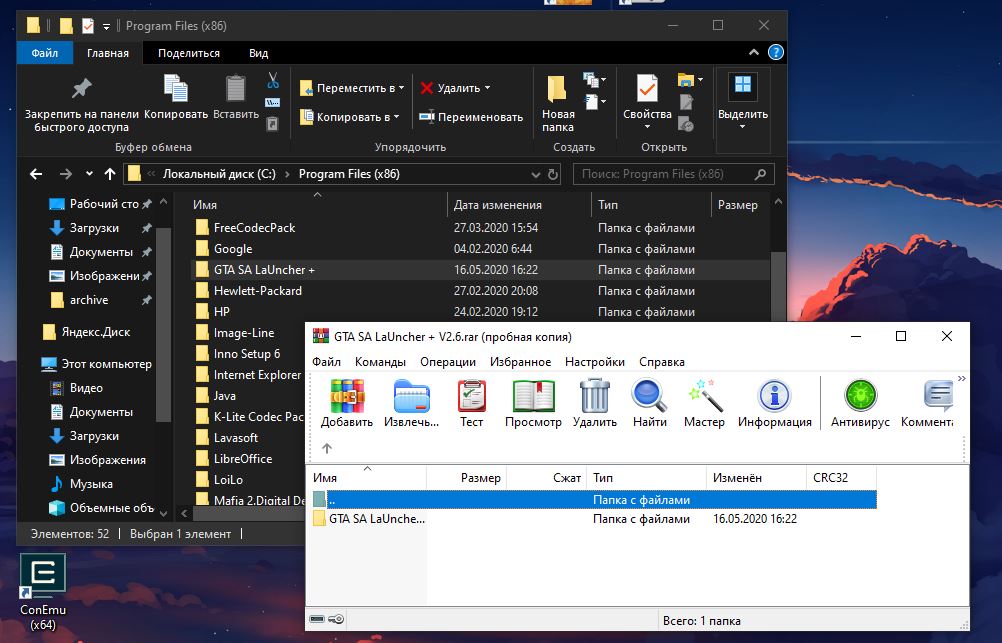Show hidden WinRAR toolbar buttons via » chevron

[x=962, y=379]
